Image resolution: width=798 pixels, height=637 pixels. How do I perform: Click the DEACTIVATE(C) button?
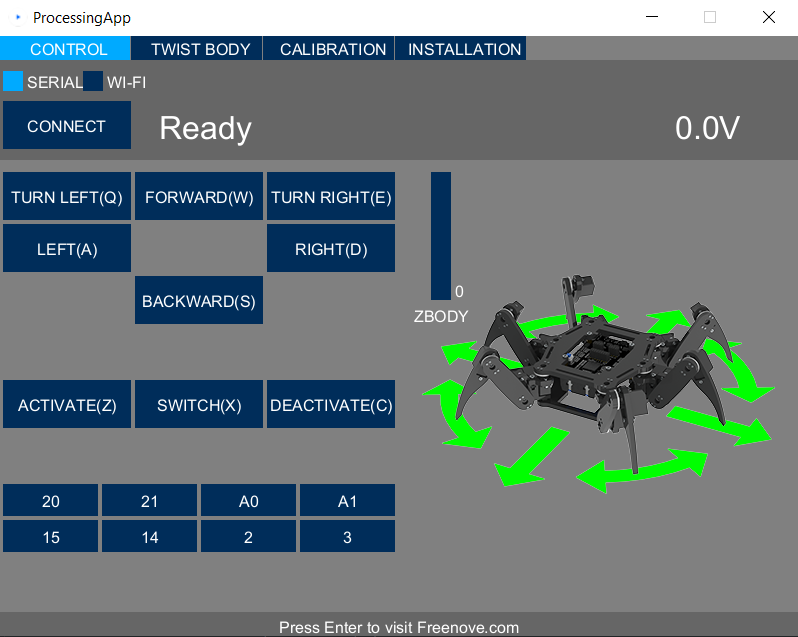[331, 404]
